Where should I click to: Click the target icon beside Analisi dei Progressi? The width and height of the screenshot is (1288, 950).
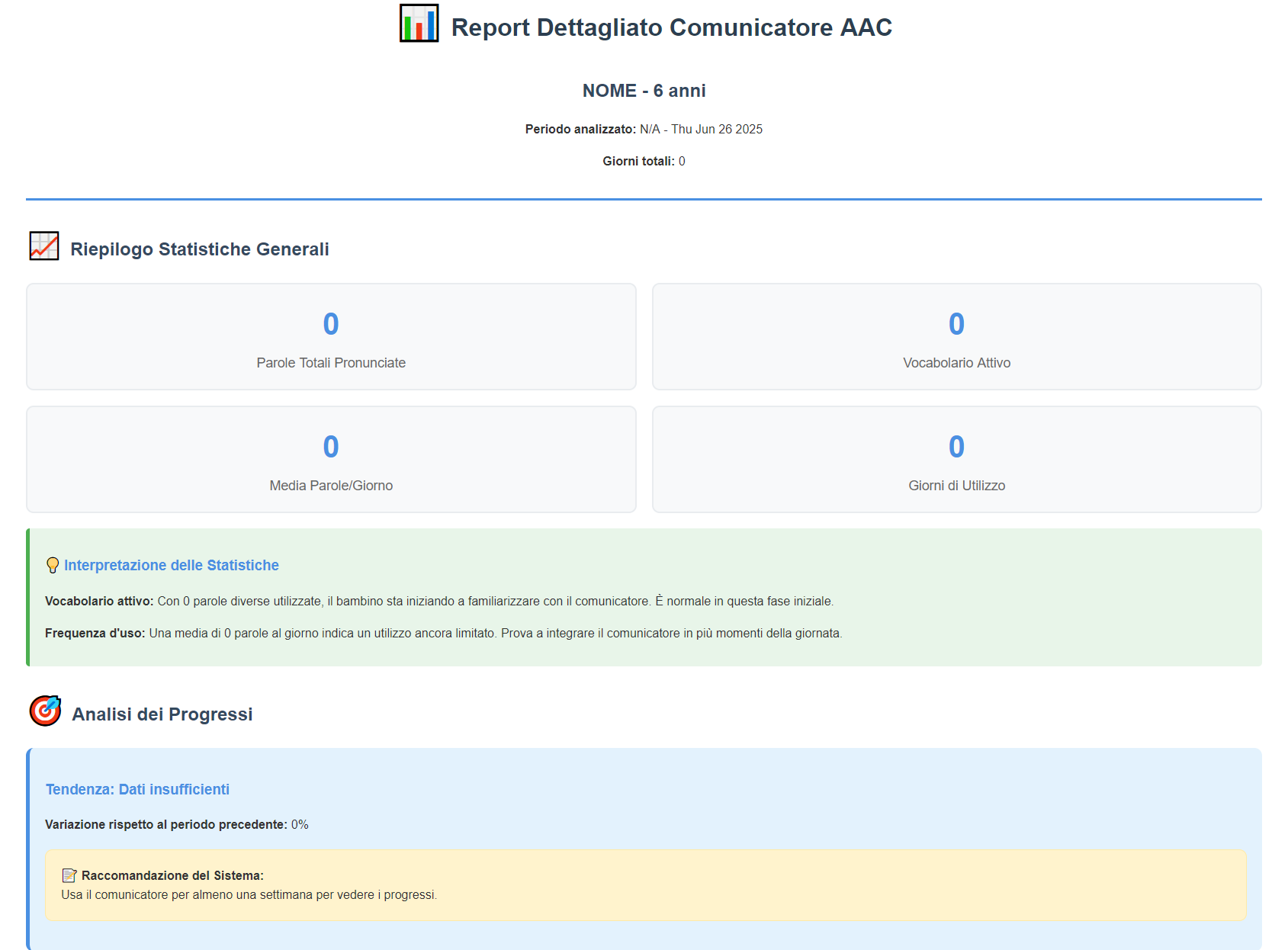pyautogui.click(x=46, y=711)
